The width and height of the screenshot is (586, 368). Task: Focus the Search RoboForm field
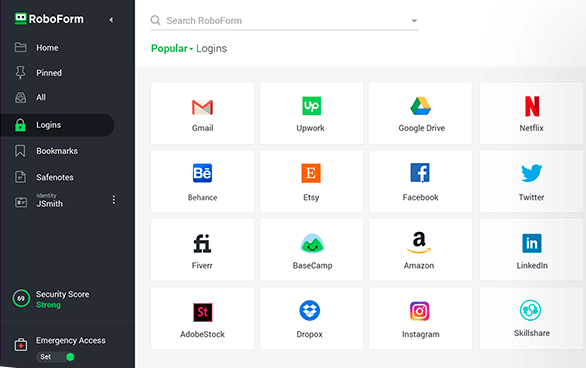284,21
